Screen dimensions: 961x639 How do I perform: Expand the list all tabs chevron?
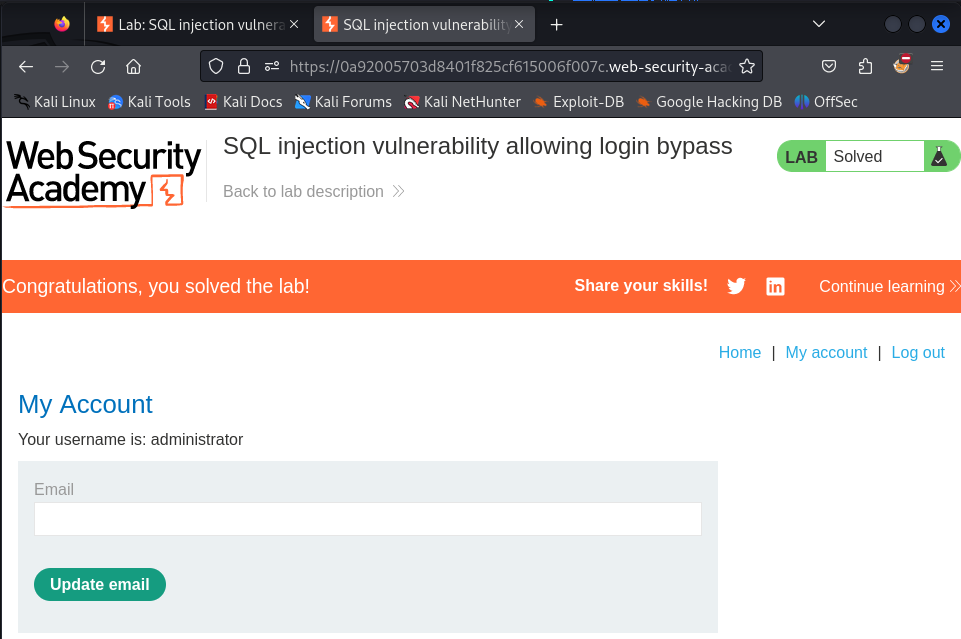coord(818,24)
